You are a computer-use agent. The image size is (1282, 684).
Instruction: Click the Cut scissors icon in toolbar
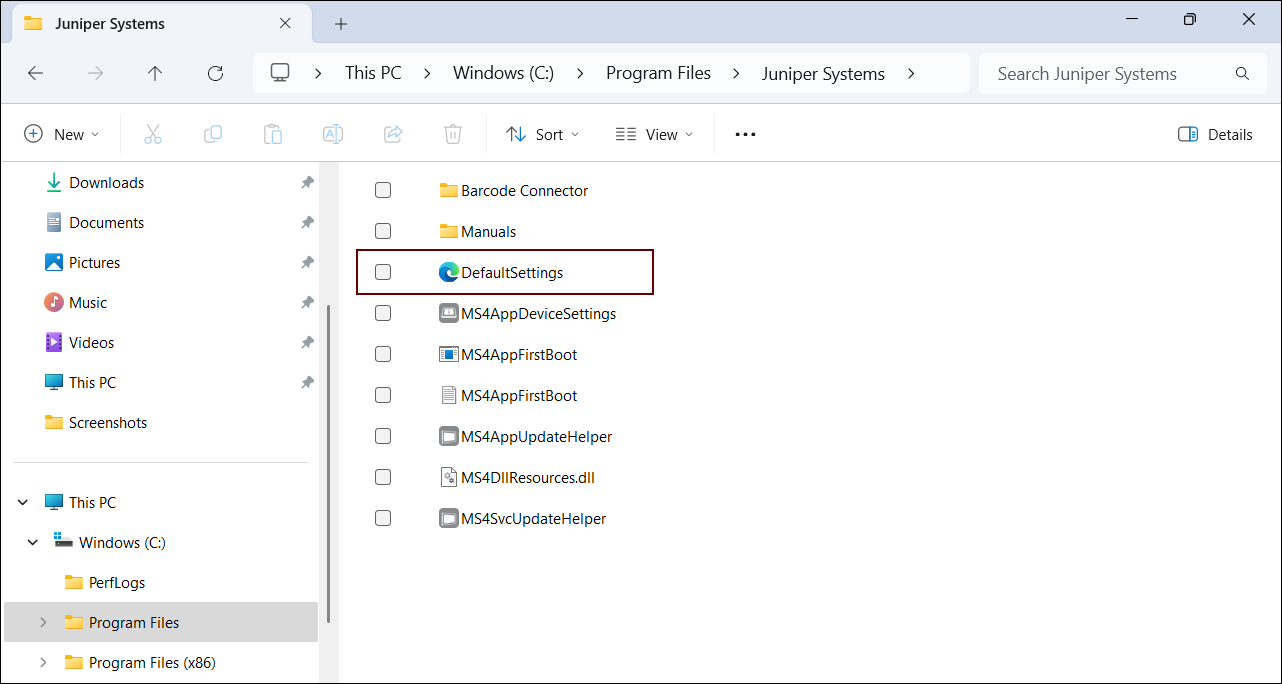[x=153, y=134]
